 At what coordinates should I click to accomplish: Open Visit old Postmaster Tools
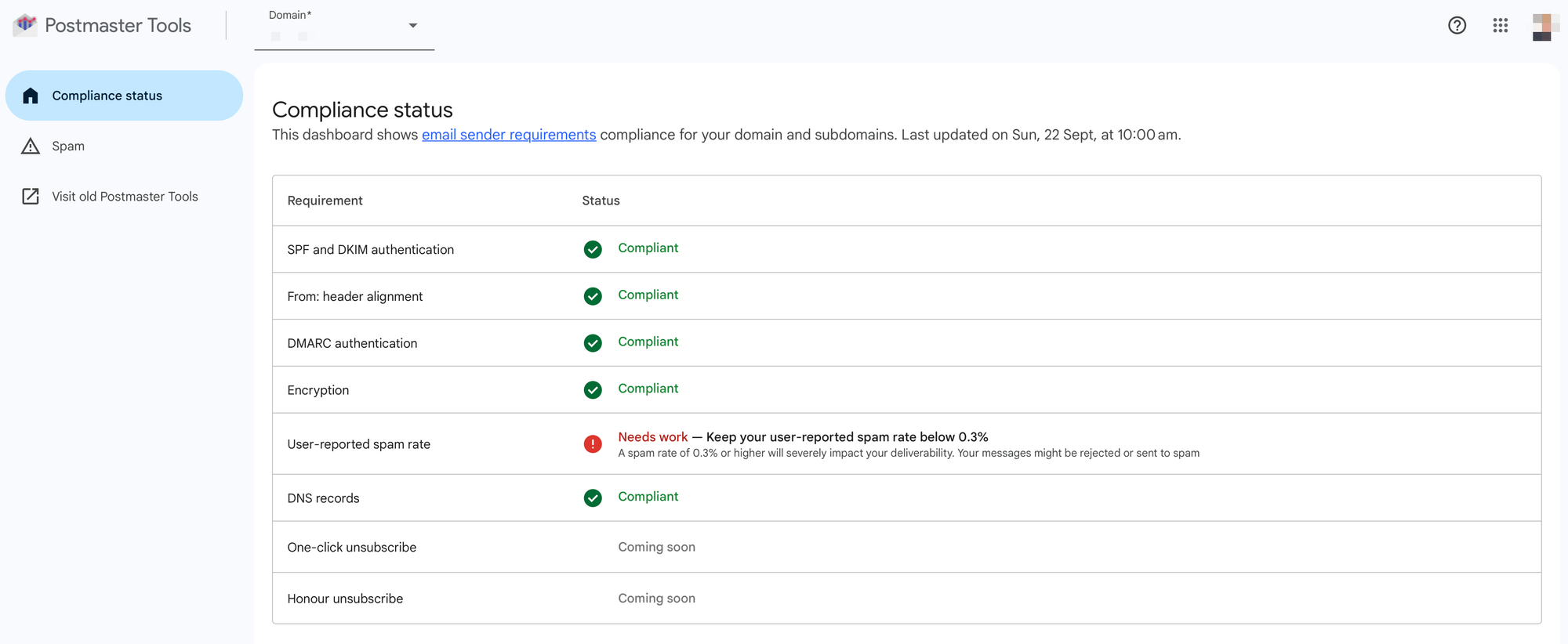coord(125,196)
